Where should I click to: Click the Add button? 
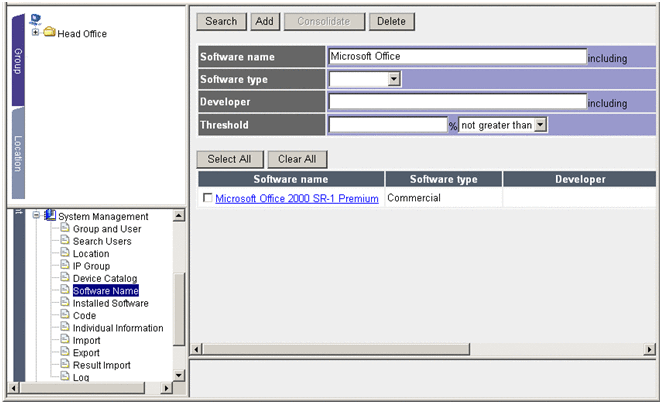(x=265, y=22)
